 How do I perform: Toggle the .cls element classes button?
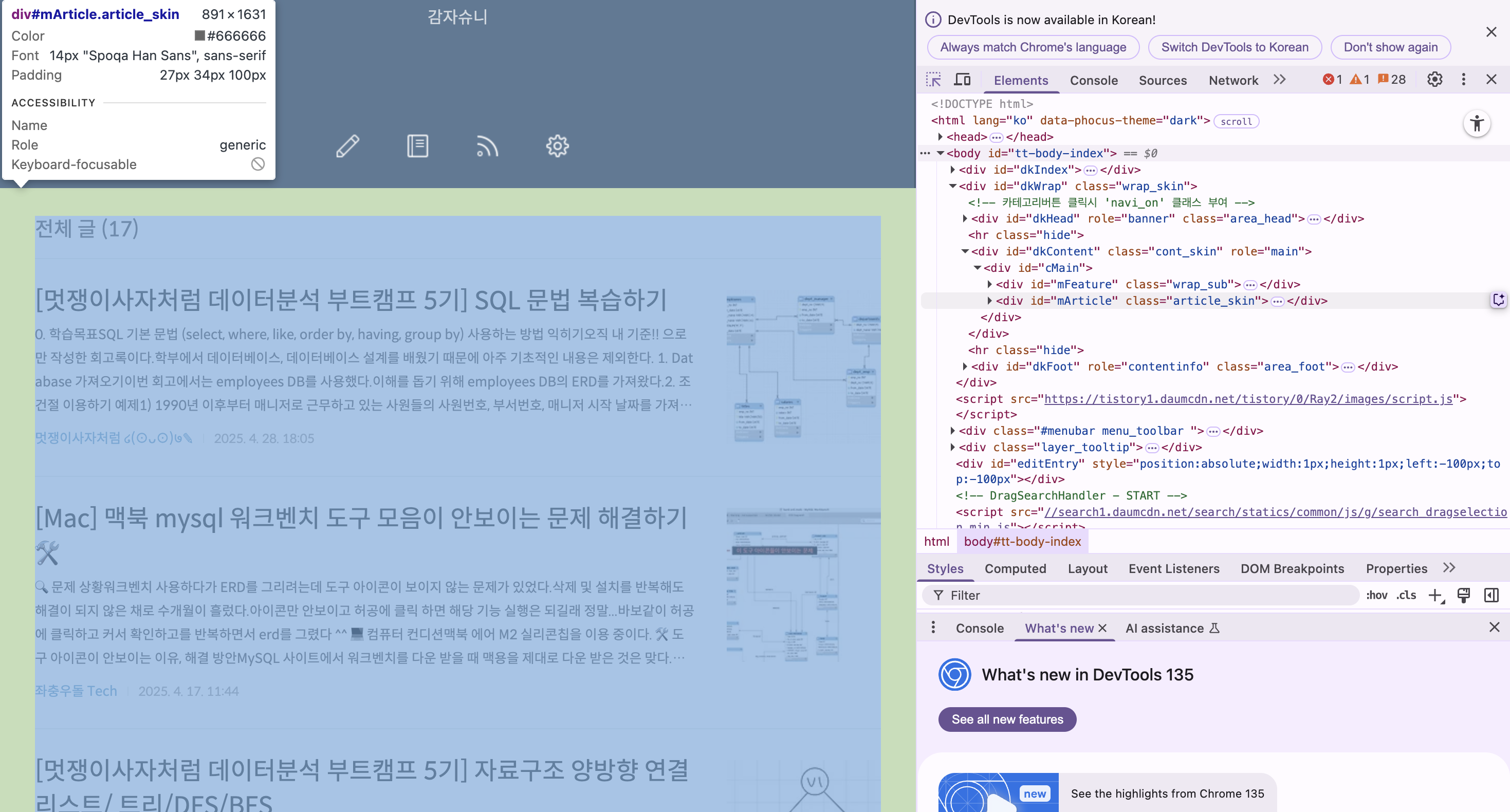pyautogui.click(x=1406, y=596)
